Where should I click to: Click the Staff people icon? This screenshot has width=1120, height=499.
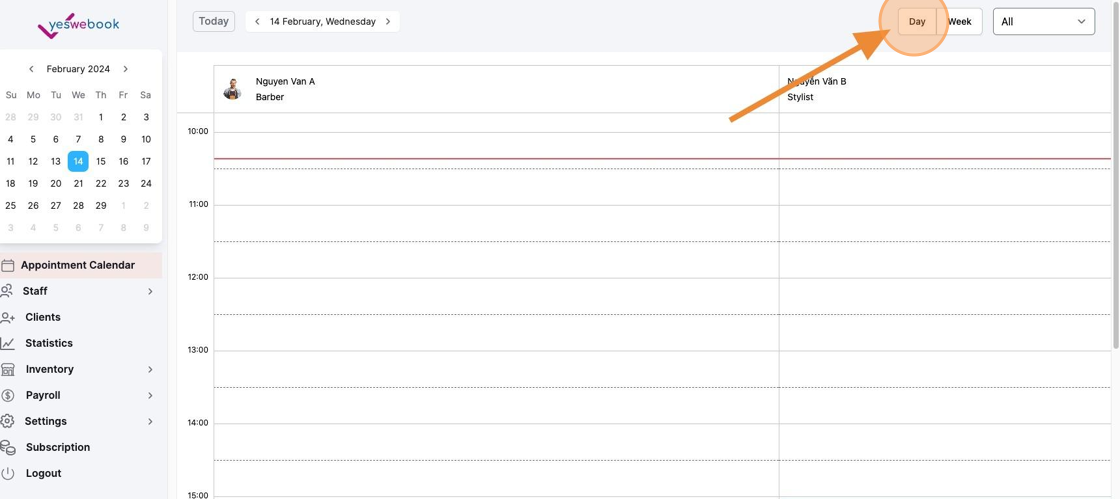7,291
